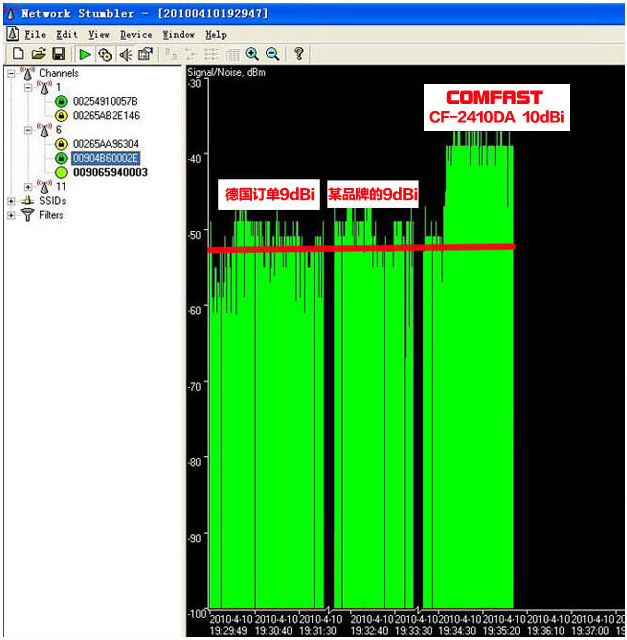Select MAC entry 00265AB2E146
The width and height of the screenshot is (627, 640).
(107, 116)
